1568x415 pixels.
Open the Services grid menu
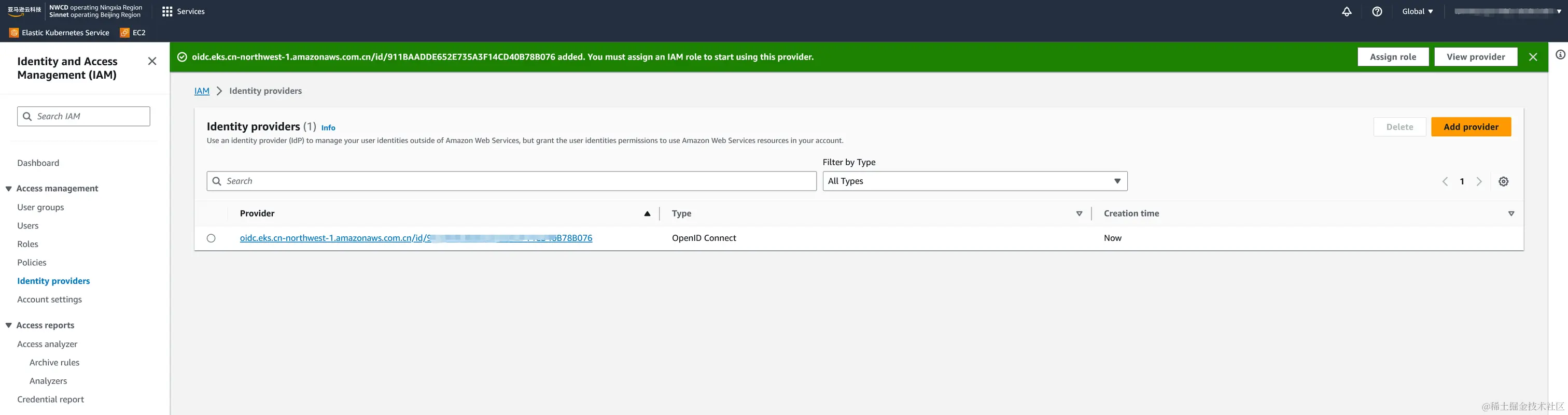(183, 11)
